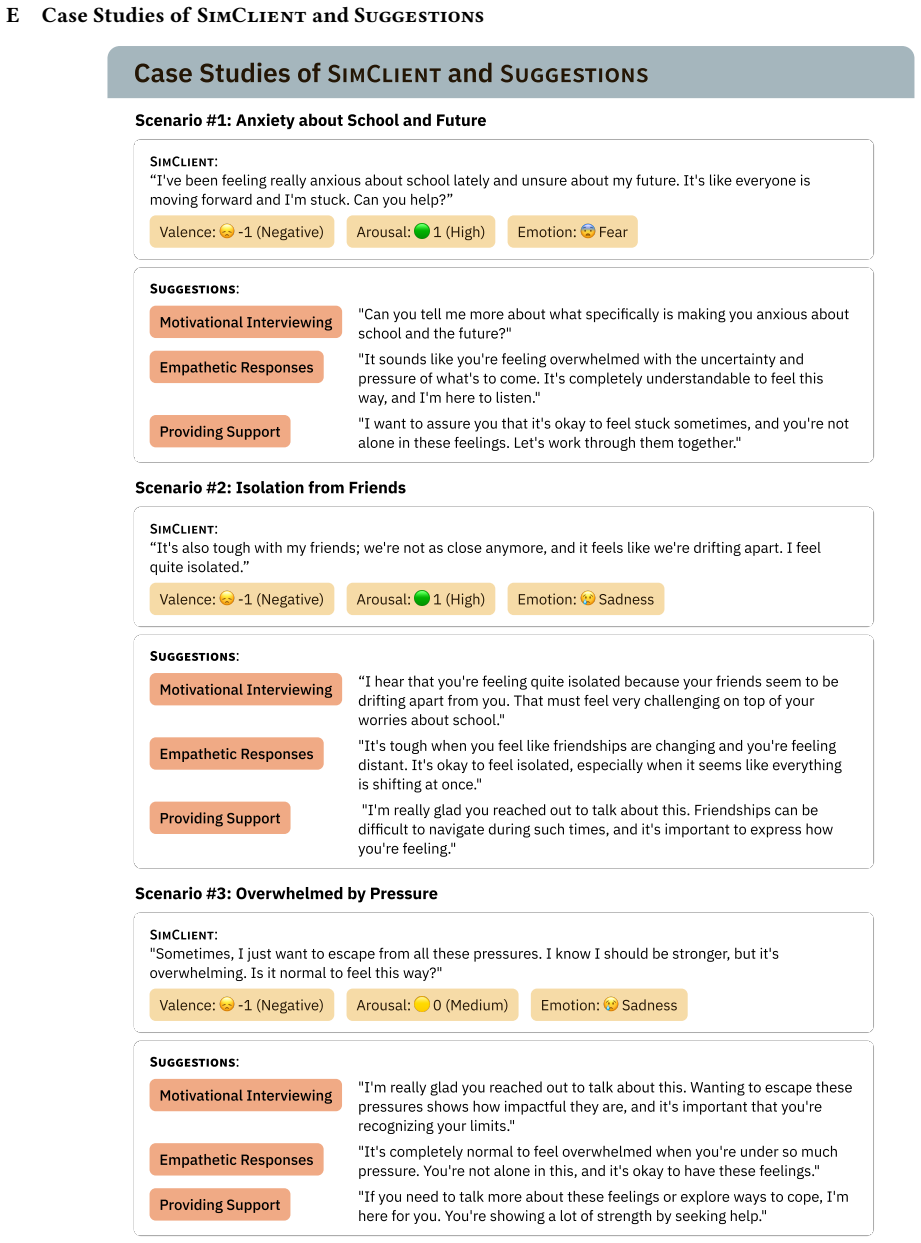
Task: Click the Case Studies header banner
Action: coord(511,73)
